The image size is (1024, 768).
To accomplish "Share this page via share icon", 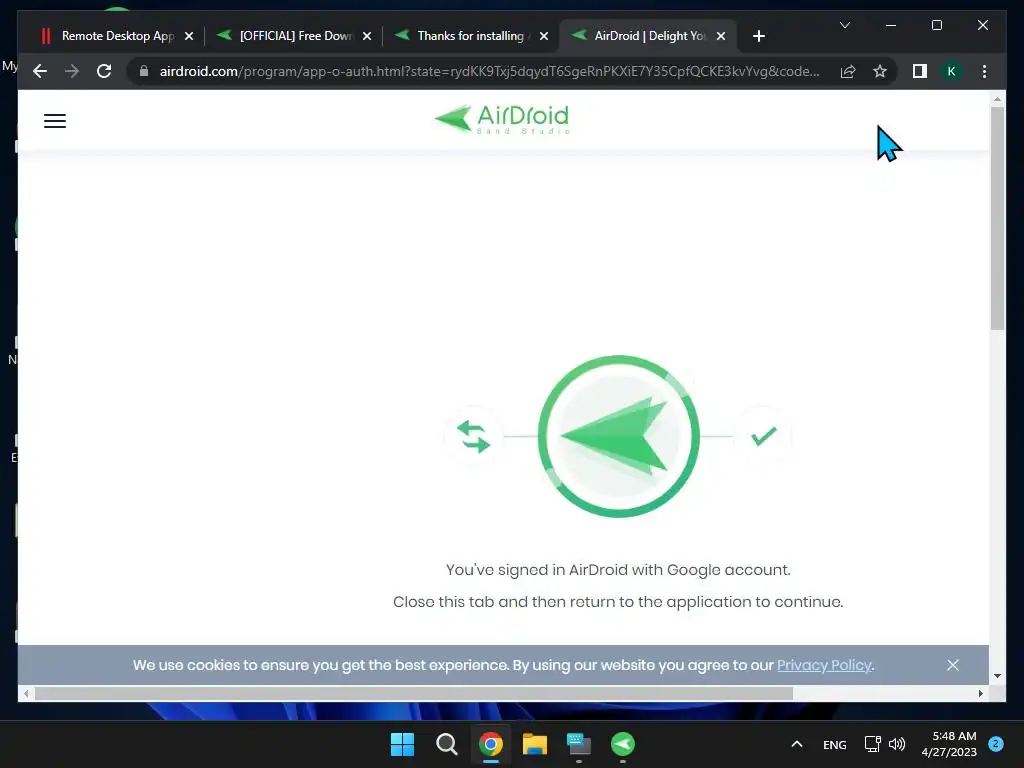I will click(848, 71).
